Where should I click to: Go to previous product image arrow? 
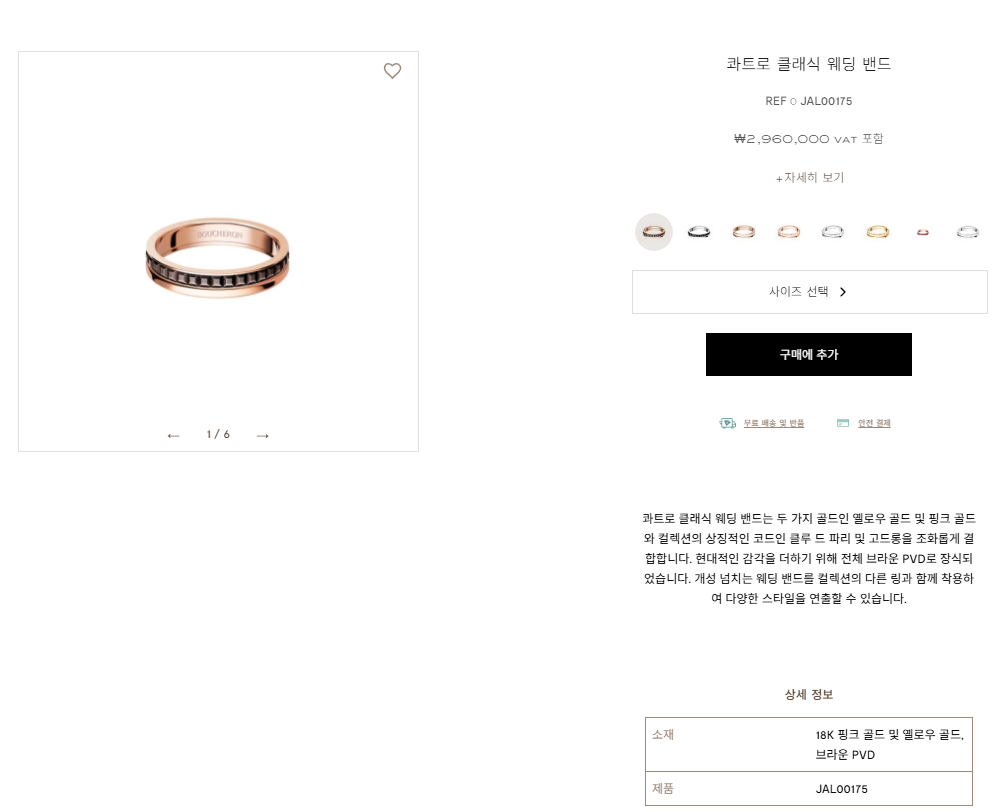pos(173,435)
